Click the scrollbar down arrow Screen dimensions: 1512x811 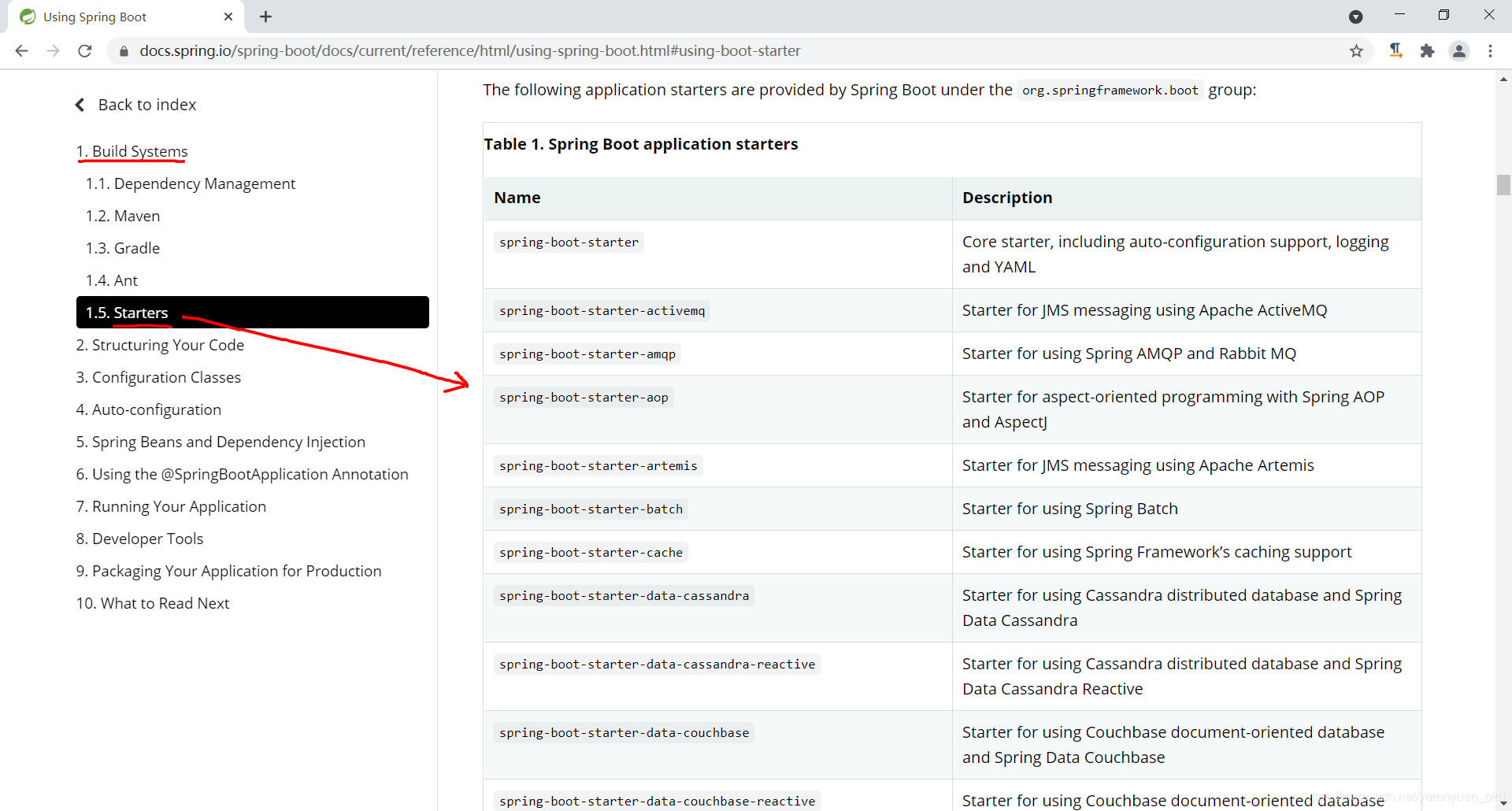coord(1503,803)
